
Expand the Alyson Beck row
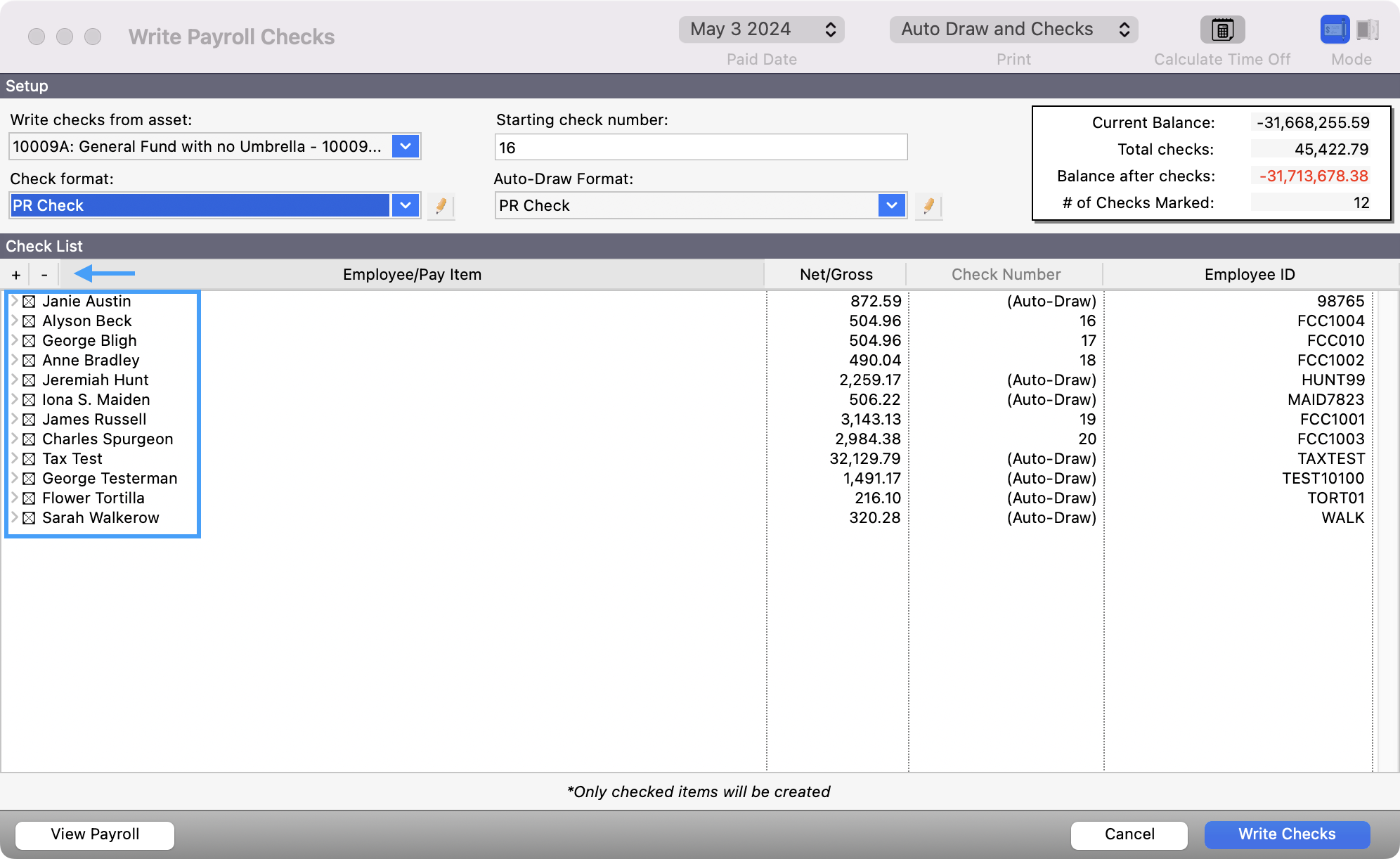click(x=14, y=321)
